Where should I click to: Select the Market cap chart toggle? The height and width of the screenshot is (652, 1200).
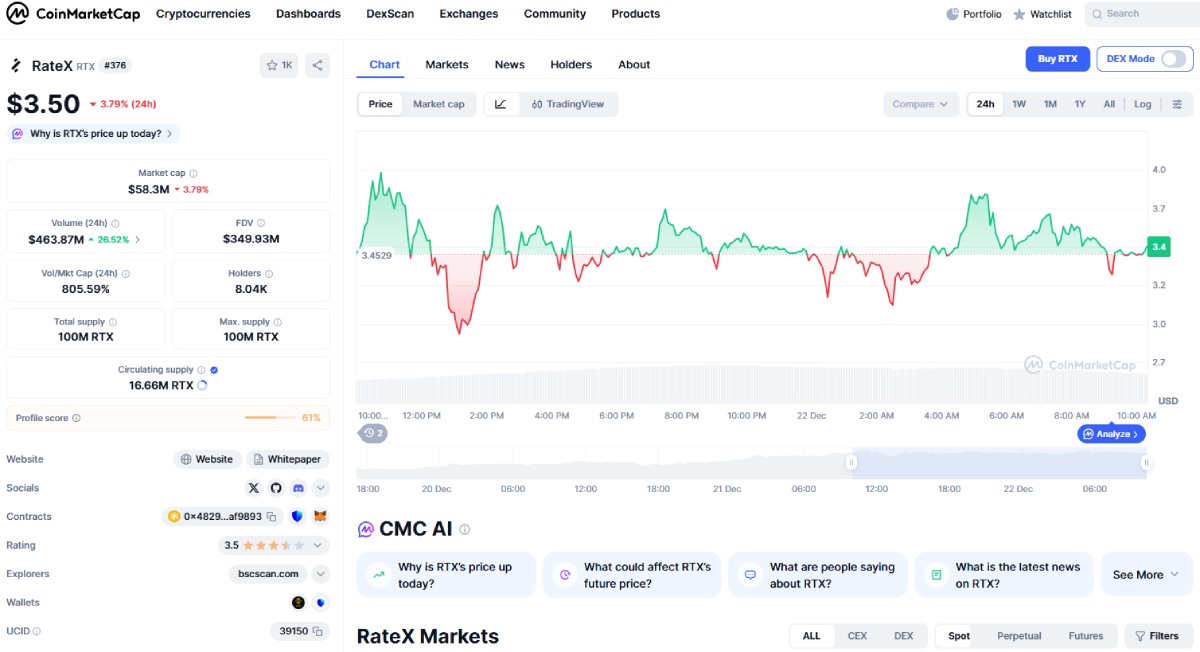tap(438, 104)
